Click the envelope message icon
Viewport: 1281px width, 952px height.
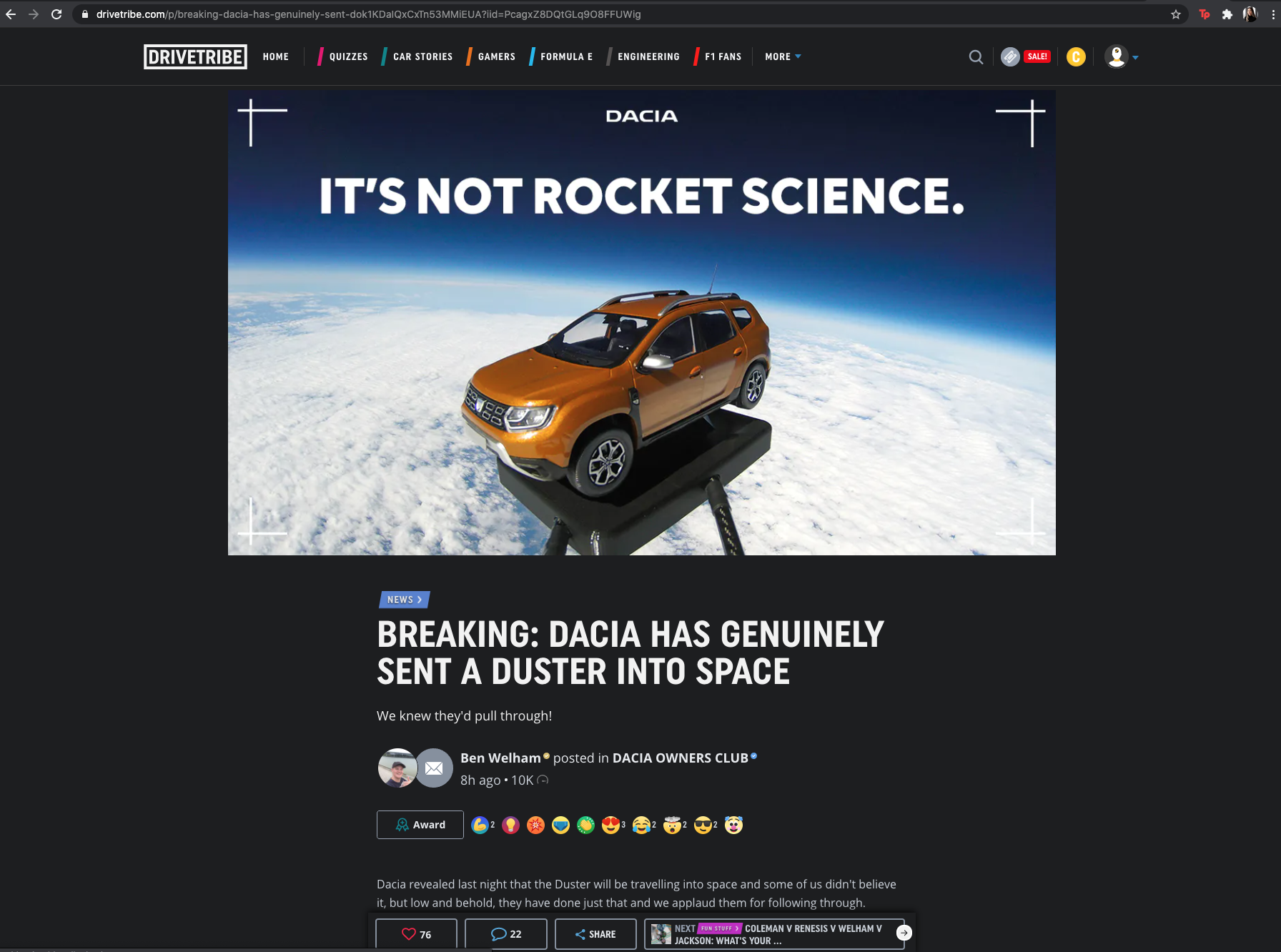pyautogui.click(x=434, y=768)
